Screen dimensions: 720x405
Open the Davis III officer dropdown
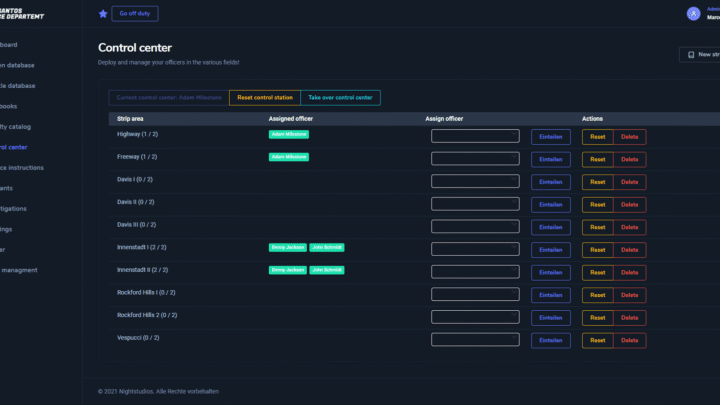pyautogui.click(x=475, y=226)
